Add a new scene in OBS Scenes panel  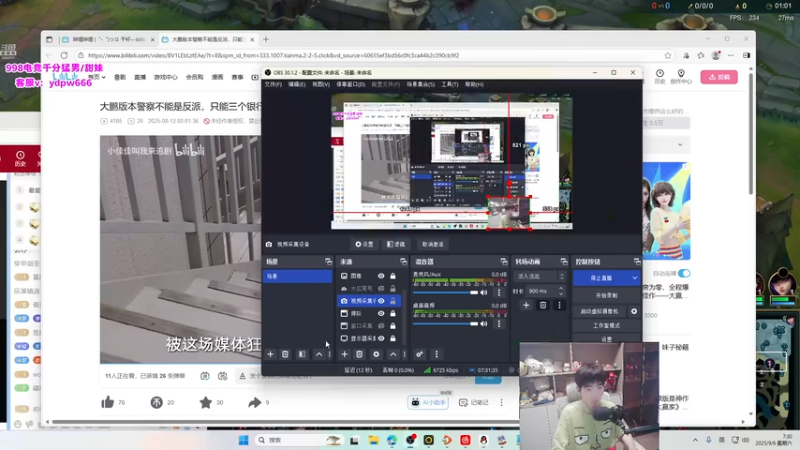click(270, 354)
